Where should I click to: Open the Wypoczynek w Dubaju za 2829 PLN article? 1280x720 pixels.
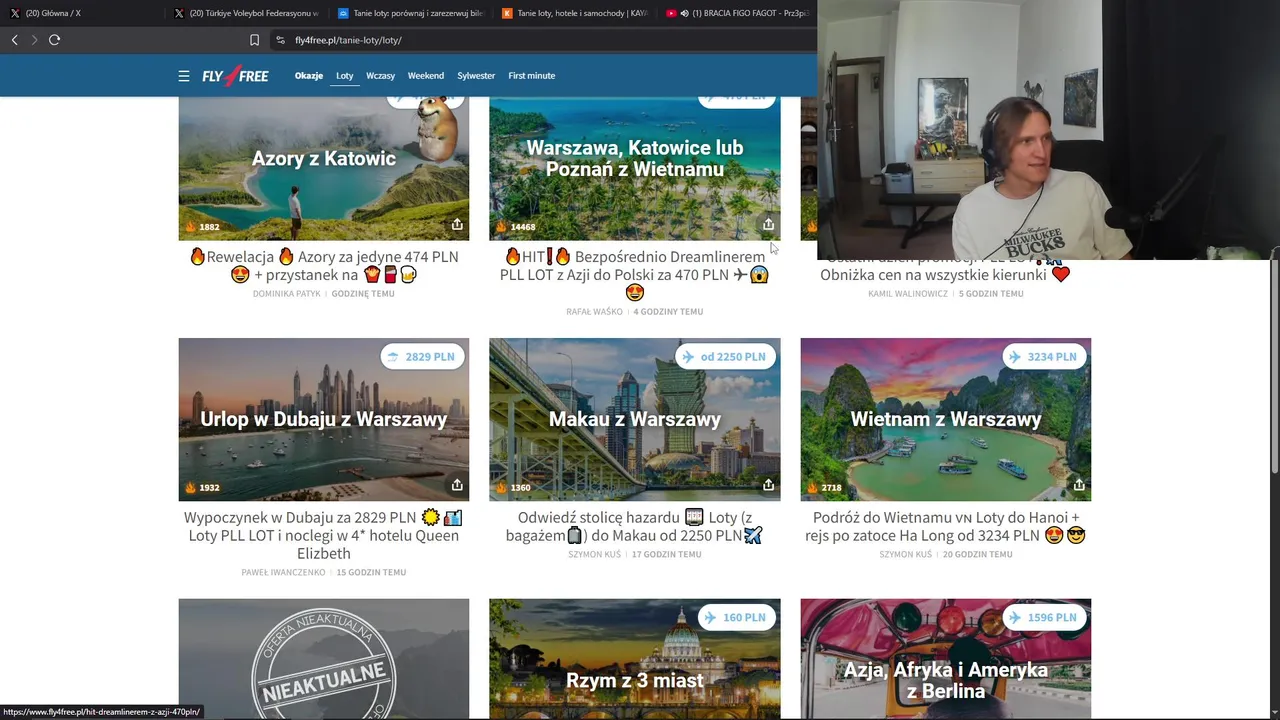pyautogui.click(x=324, y=535)
